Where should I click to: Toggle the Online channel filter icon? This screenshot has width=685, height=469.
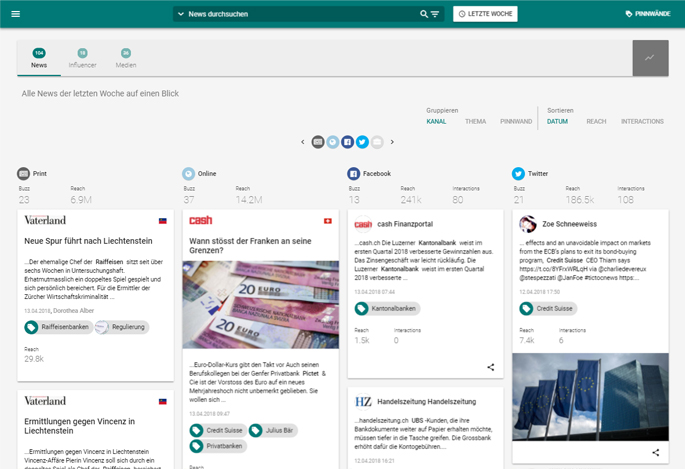point(333,142)
